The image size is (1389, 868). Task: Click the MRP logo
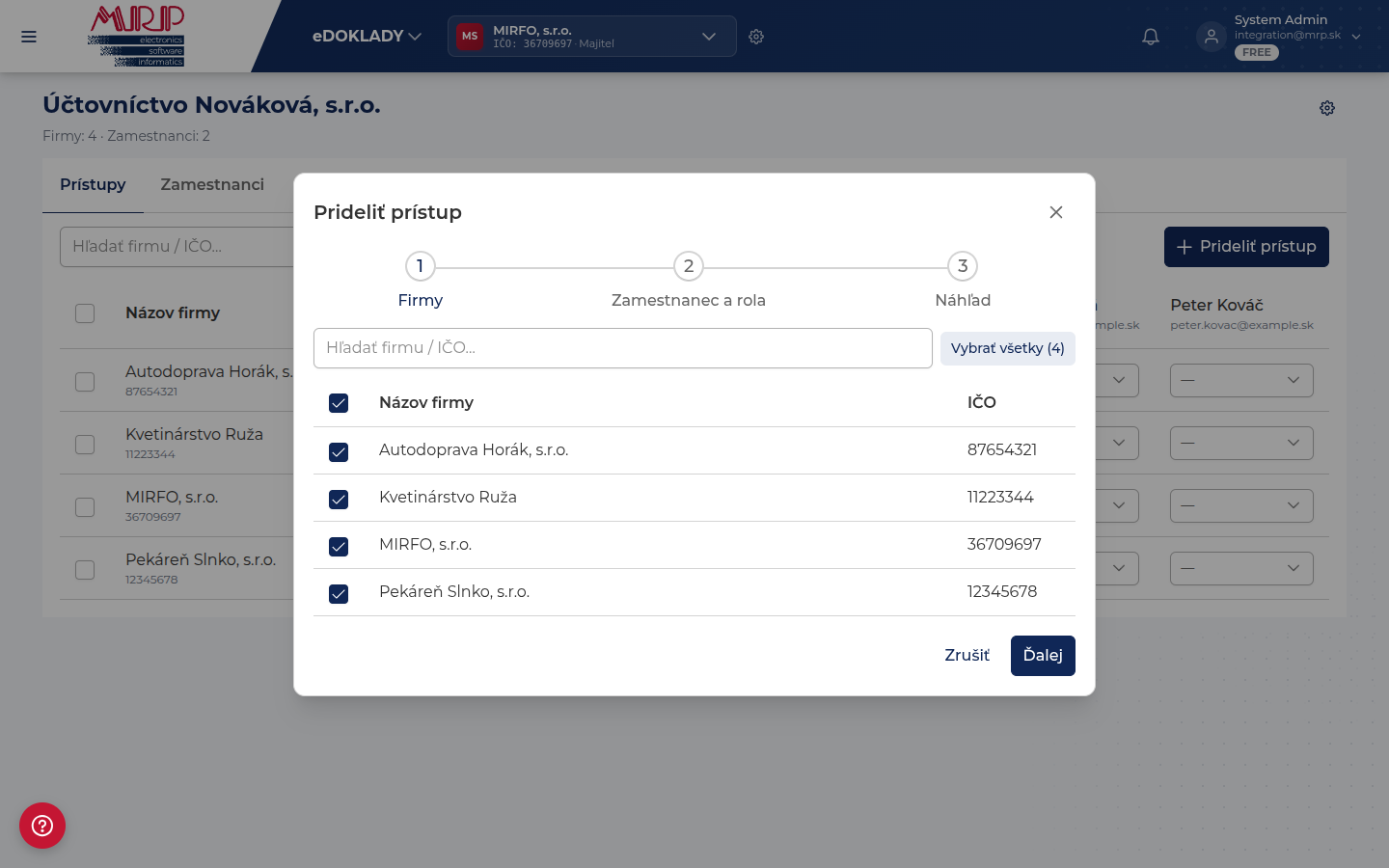point(136,37)
